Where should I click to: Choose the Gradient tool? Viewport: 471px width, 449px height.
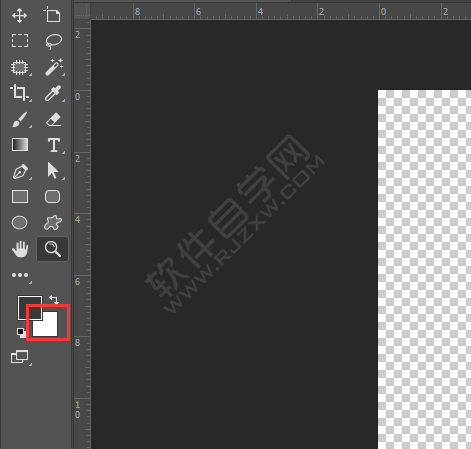click(x=20, y=145)
